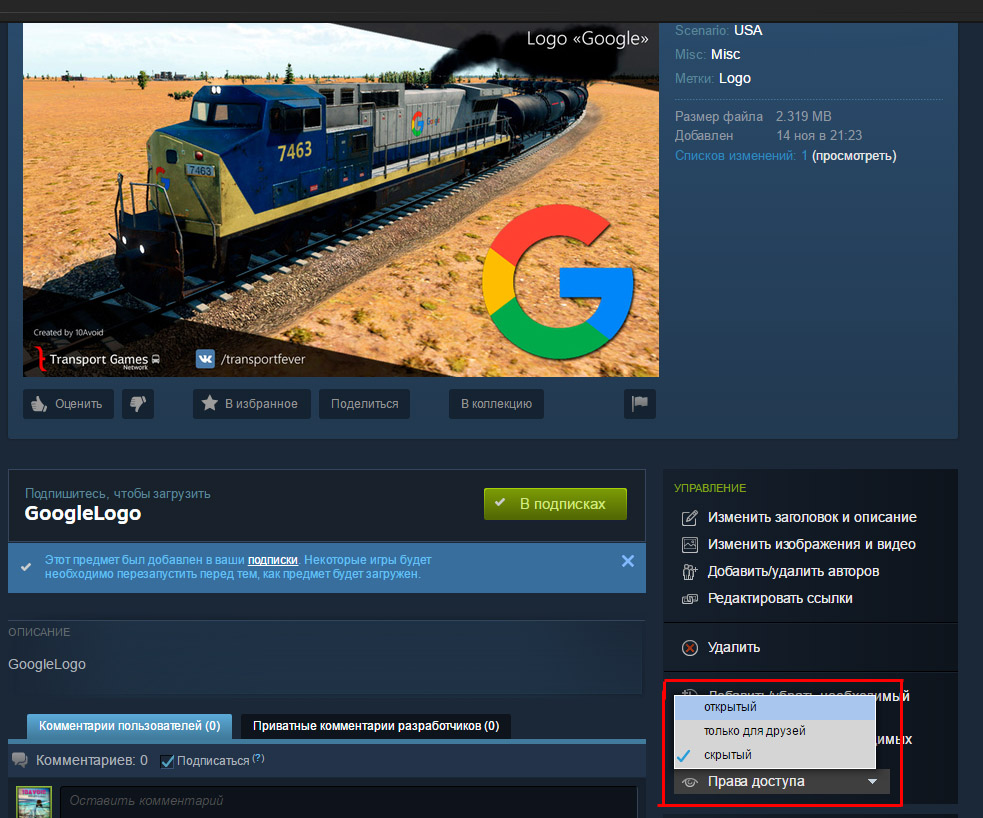
Task: Select открытый visibility option
Action: pos(775,707)
